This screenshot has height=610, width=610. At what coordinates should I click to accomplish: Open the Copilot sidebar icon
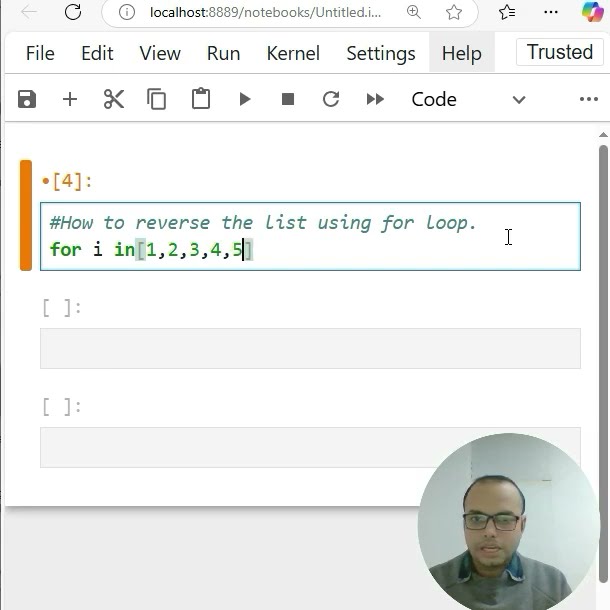pyautogui.click(x=592, y=12)
